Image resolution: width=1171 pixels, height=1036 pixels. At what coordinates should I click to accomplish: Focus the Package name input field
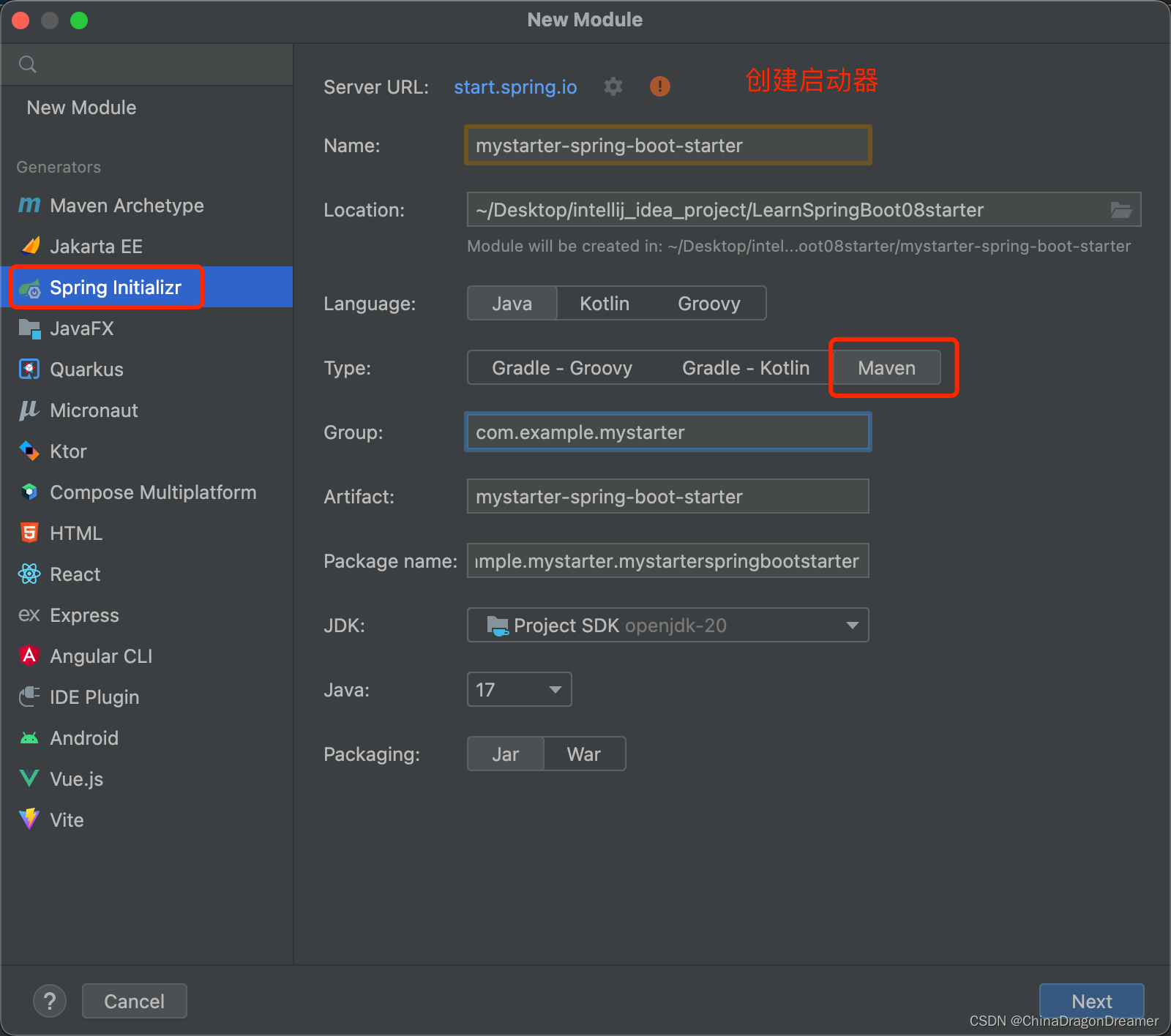668,560
